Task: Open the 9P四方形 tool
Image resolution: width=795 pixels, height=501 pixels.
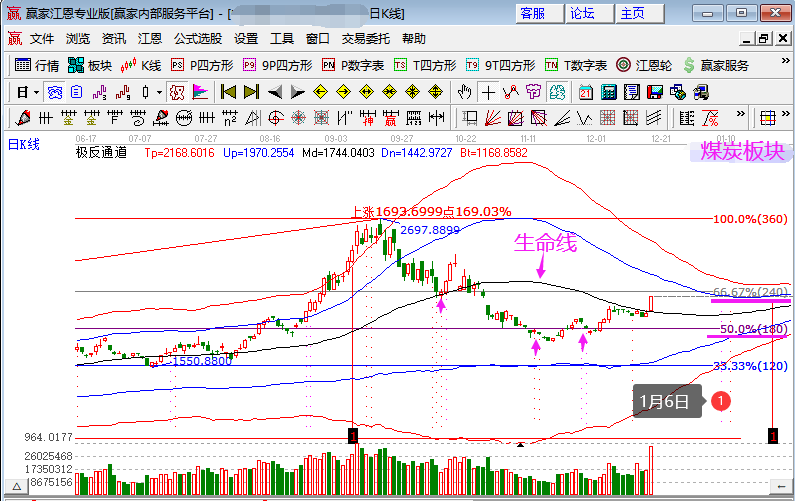Action: click(x=277, y=65)
